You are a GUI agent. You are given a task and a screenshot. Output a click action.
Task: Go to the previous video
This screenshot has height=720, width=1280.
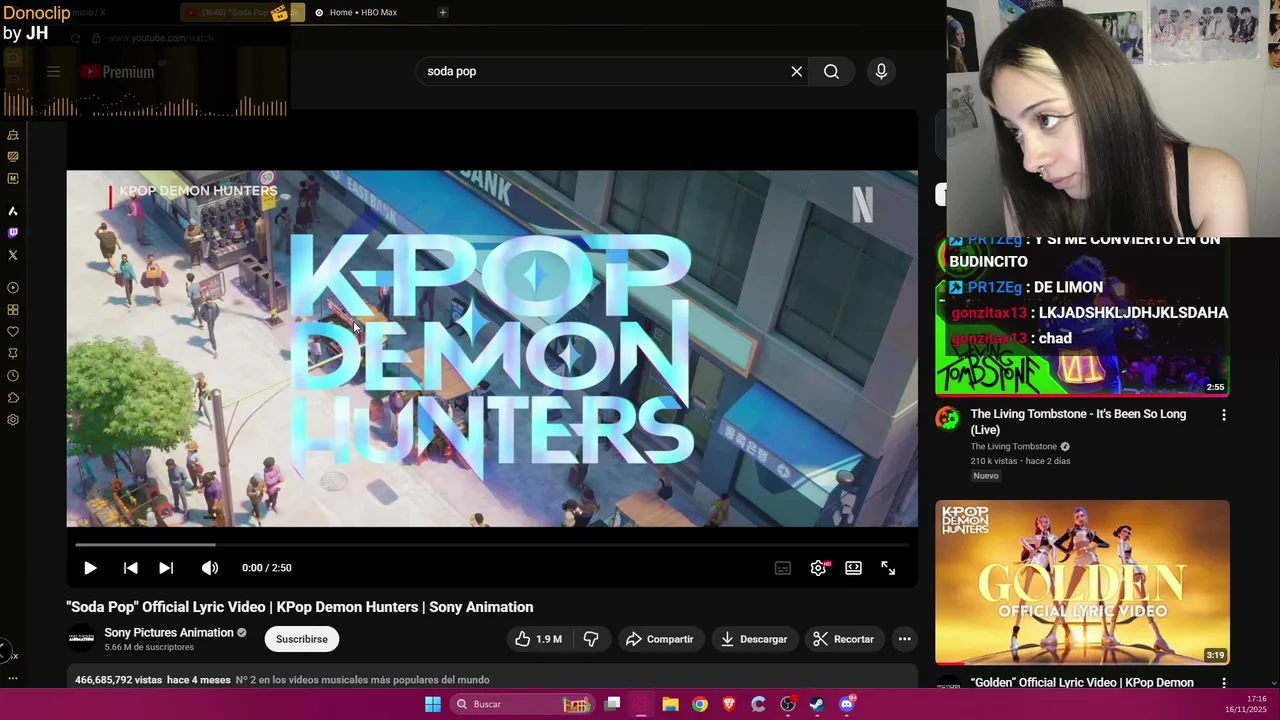(x=130, y=568)
